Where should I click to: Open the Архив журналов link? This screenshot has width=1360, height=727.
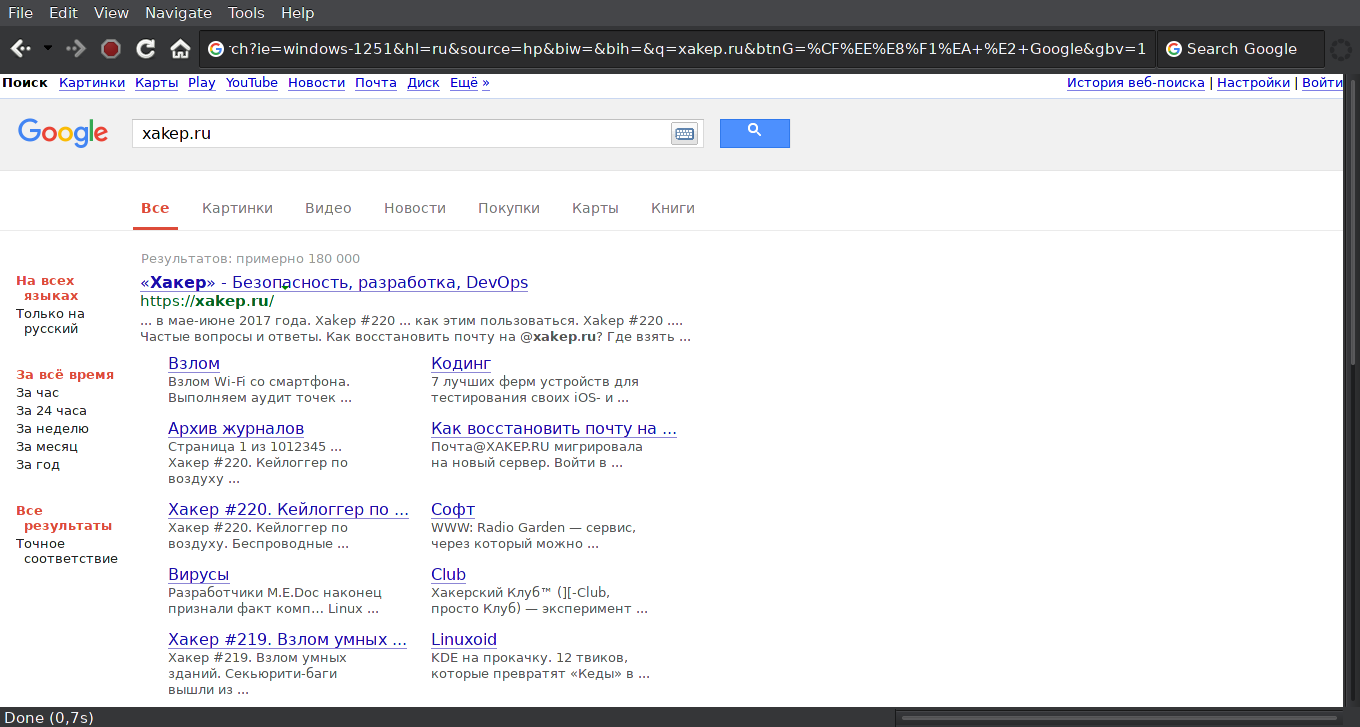(236, 429)
